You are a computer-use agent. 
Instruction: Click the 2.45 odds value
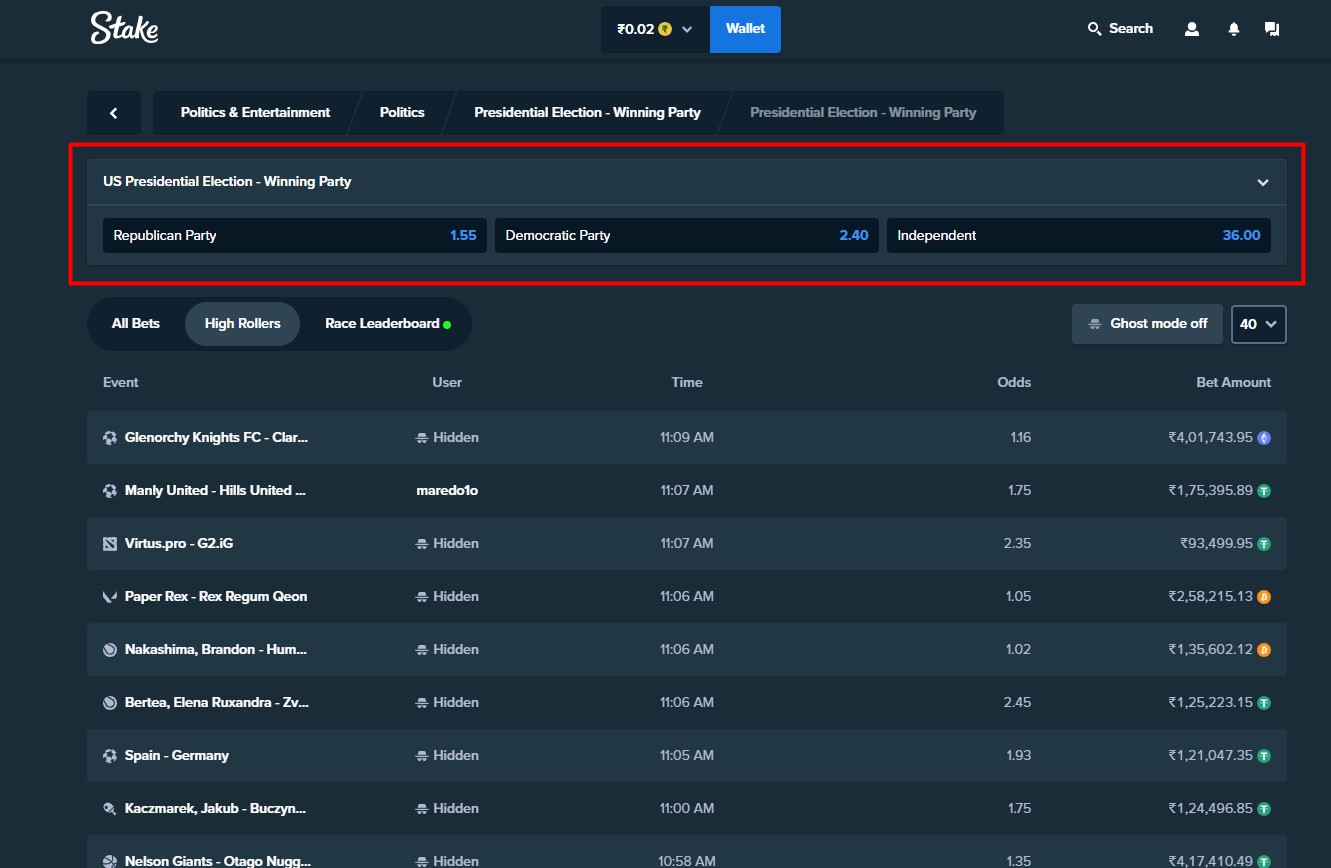click(x=1017, y=702)
